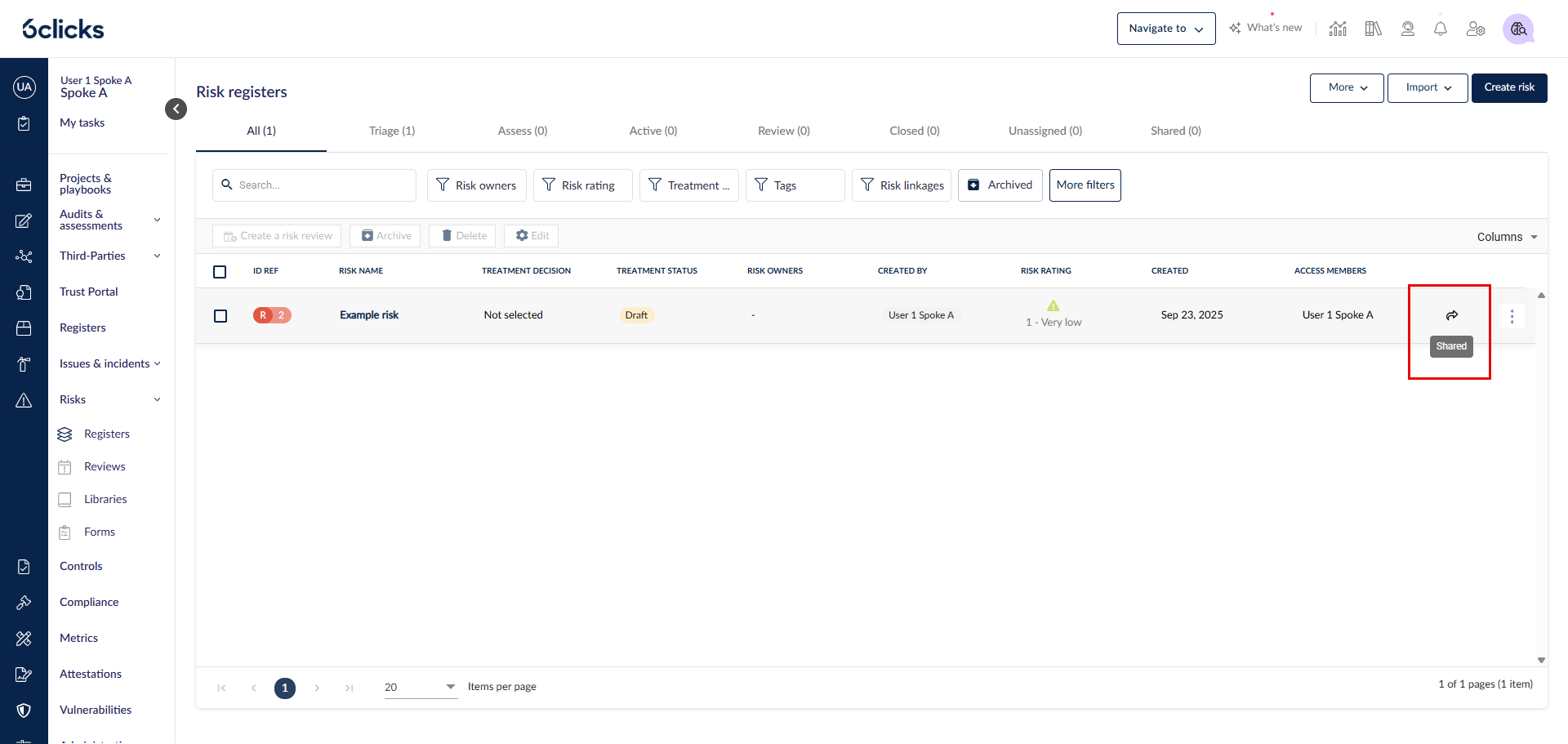
Task: Open the Example risk link
Action: (x=369, y=315)
